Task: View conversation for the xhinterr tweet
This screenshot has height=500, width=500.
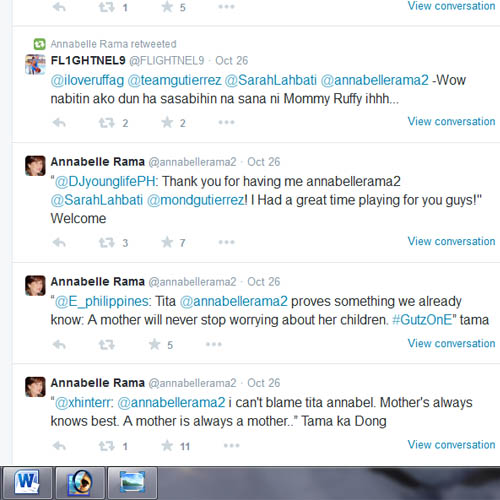Action: tap(451, 444)
